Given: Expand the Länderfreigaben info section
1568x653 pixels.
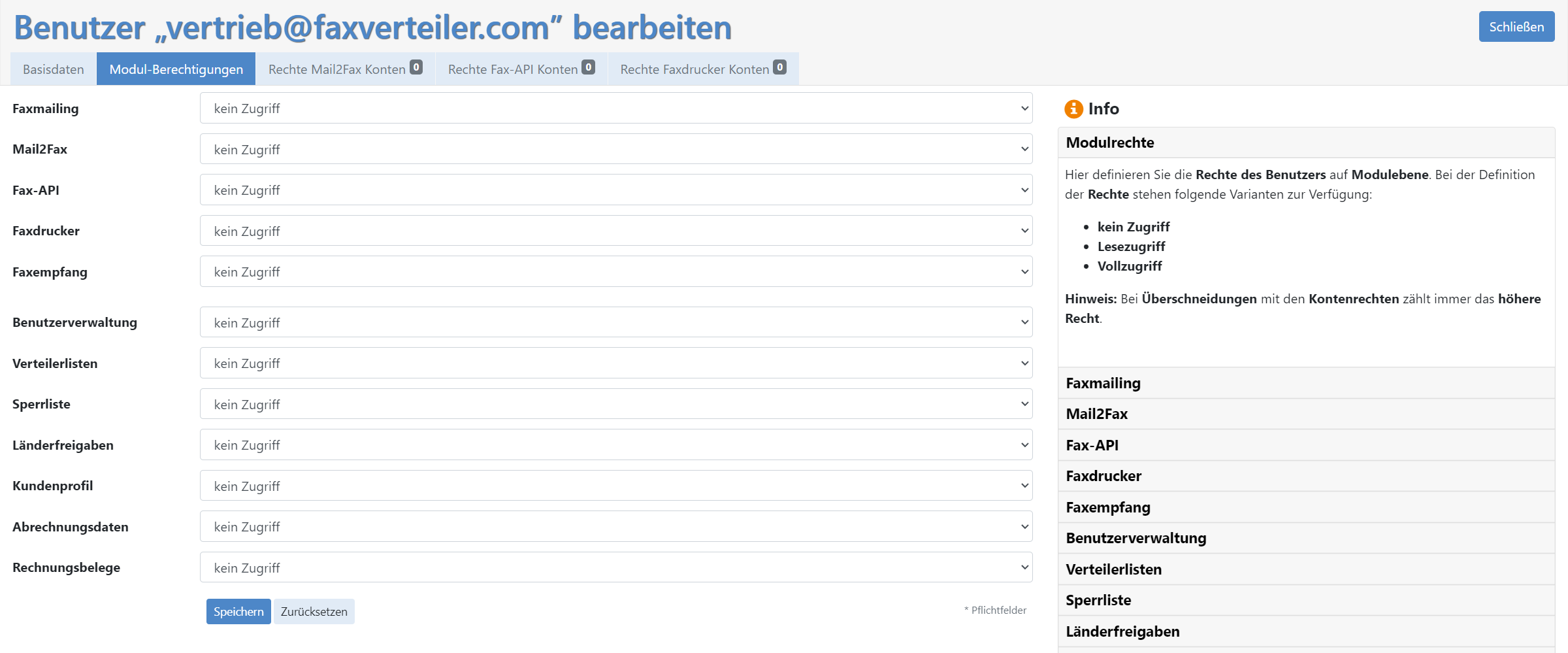Looking at the screenshot, I should (1306, 631).
